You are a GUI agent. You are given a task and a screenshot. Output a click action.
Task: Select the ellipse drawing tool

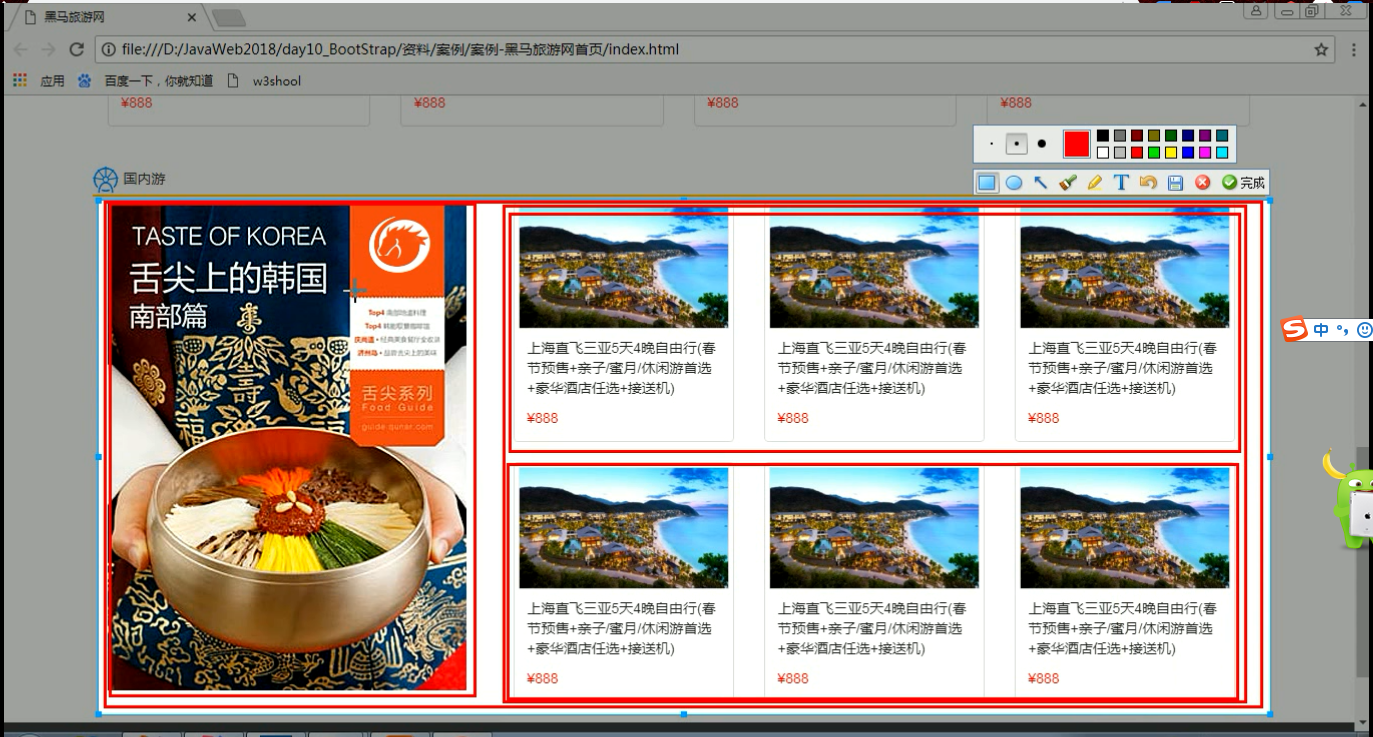click(1013, 183)
